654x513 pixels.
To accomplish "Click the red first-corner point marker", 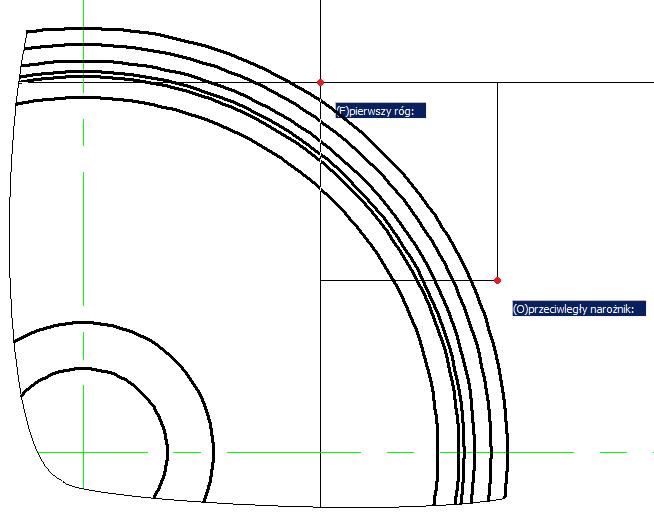I will (320, 83).
